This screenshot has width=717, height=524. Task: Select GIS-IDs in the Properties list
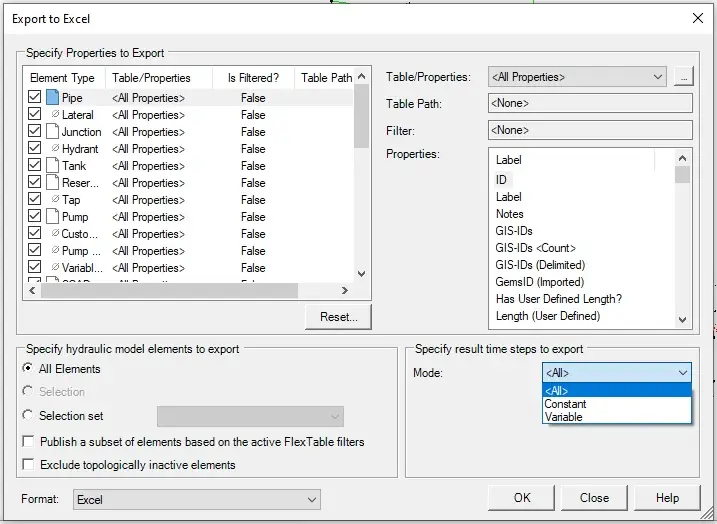(514, 231)
